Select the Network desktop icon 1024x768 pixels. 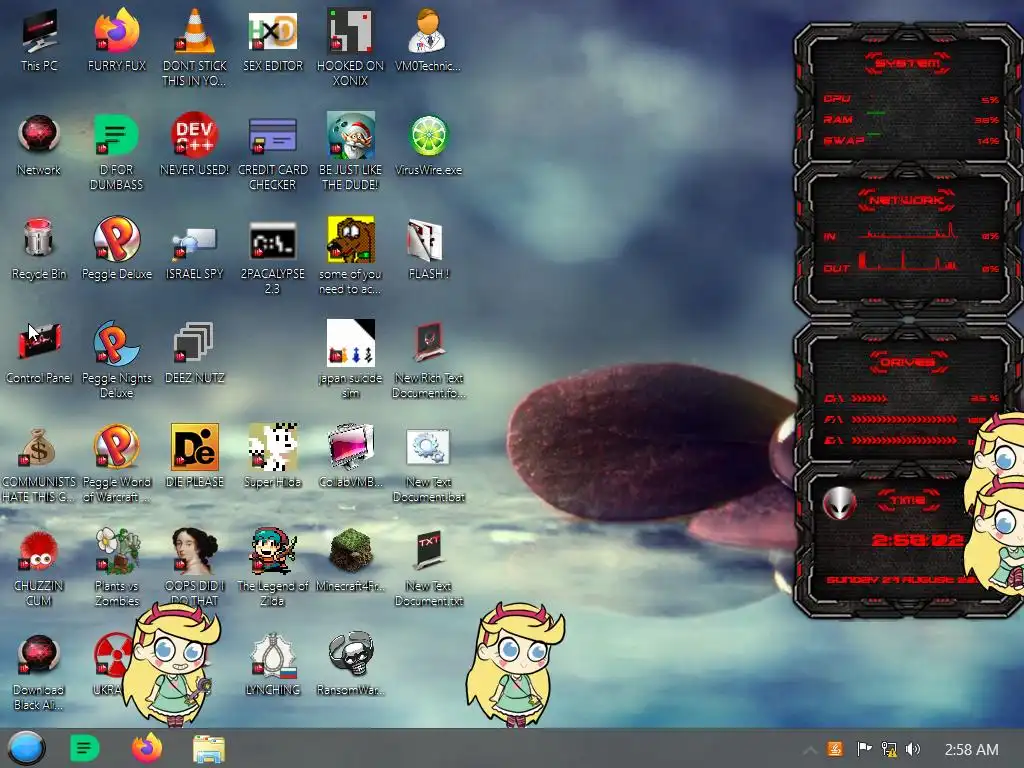[39, 145]
